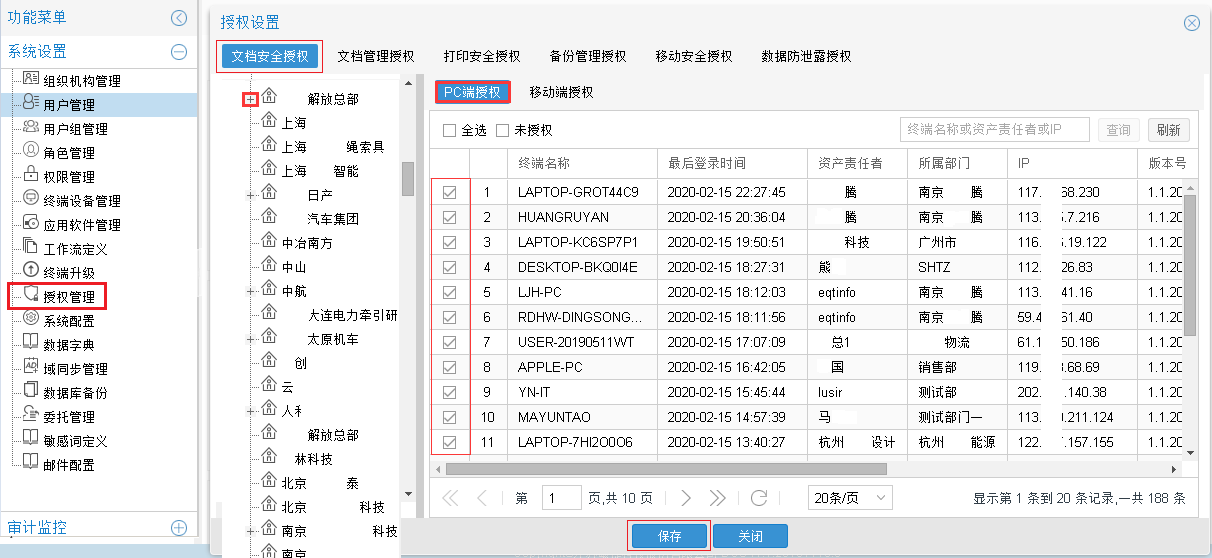Expand the 审计监控 section
The height and width of the screenshot is (558, 1212).
point(179,527)
